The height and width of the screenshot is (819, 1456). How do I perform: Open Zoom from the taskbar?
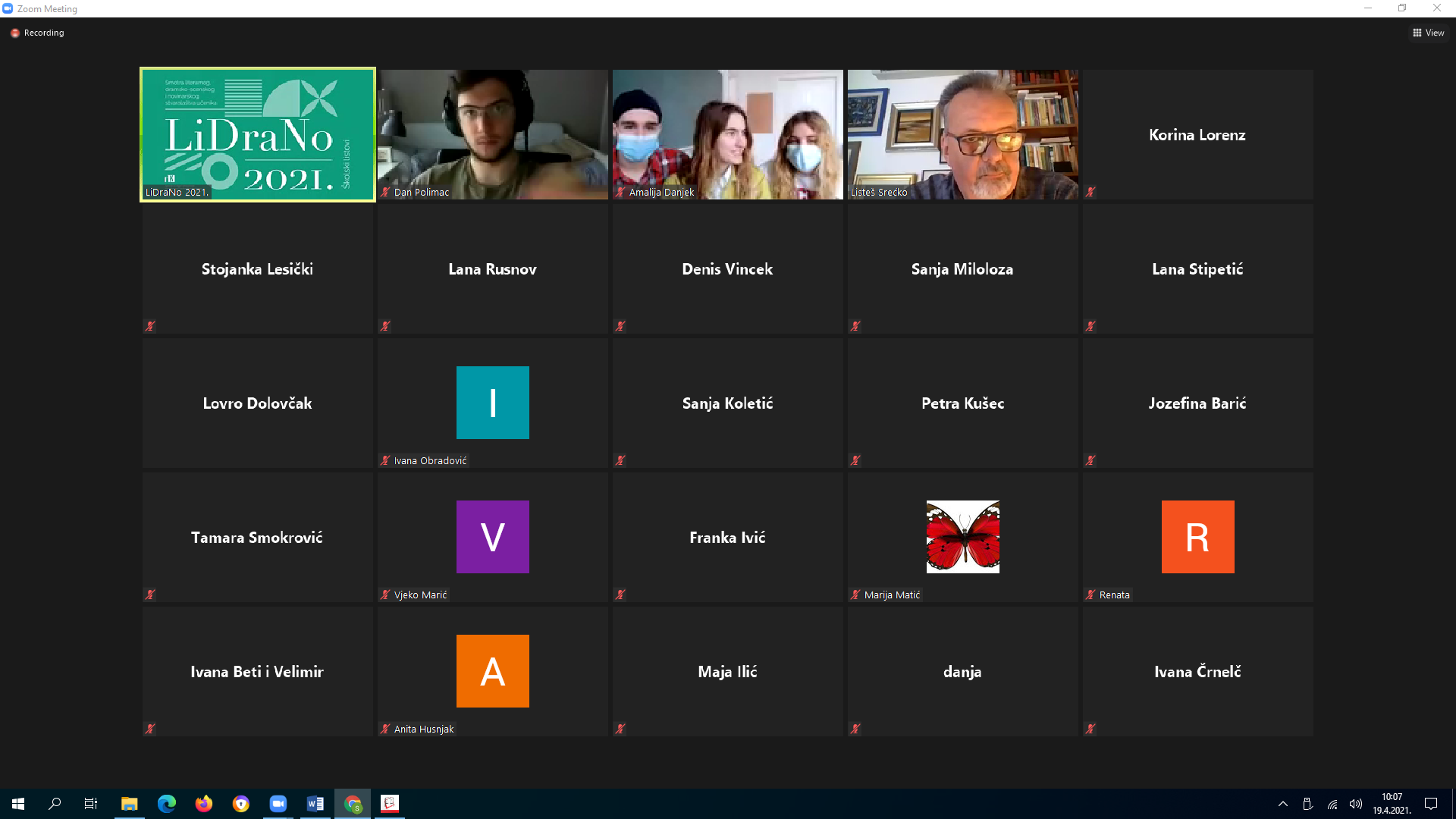[x=278, y=804]
